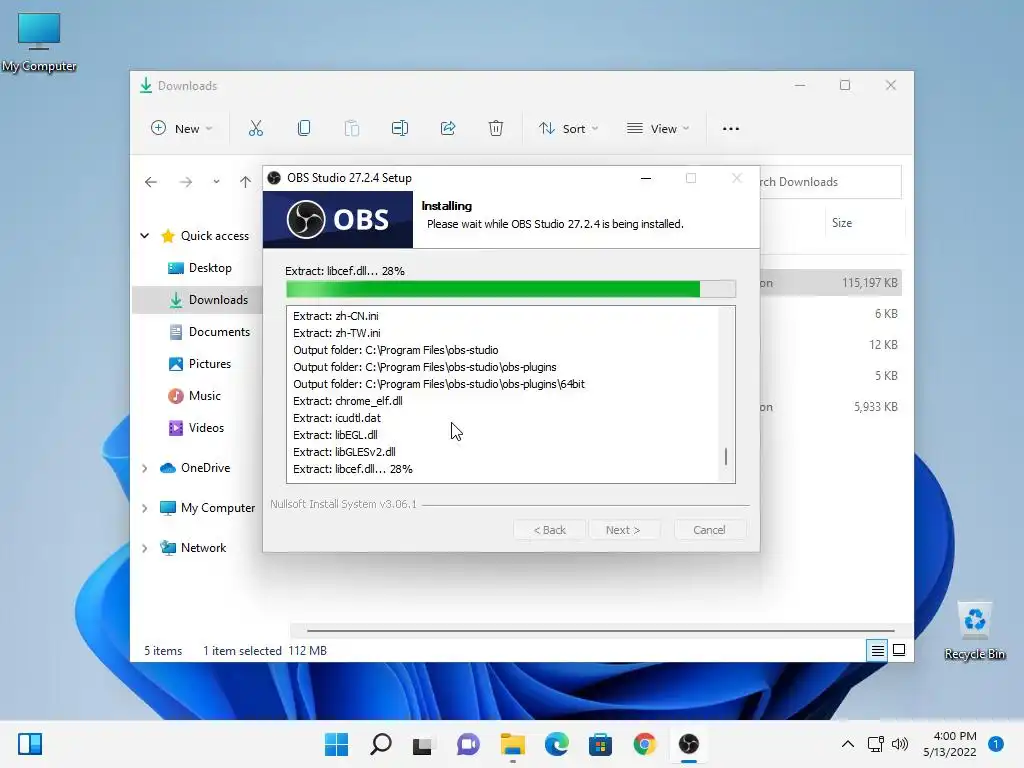This screenshot has width=1024, height=768.
Task: Click the Search Downloads field
Action: [x=830, y=182]
